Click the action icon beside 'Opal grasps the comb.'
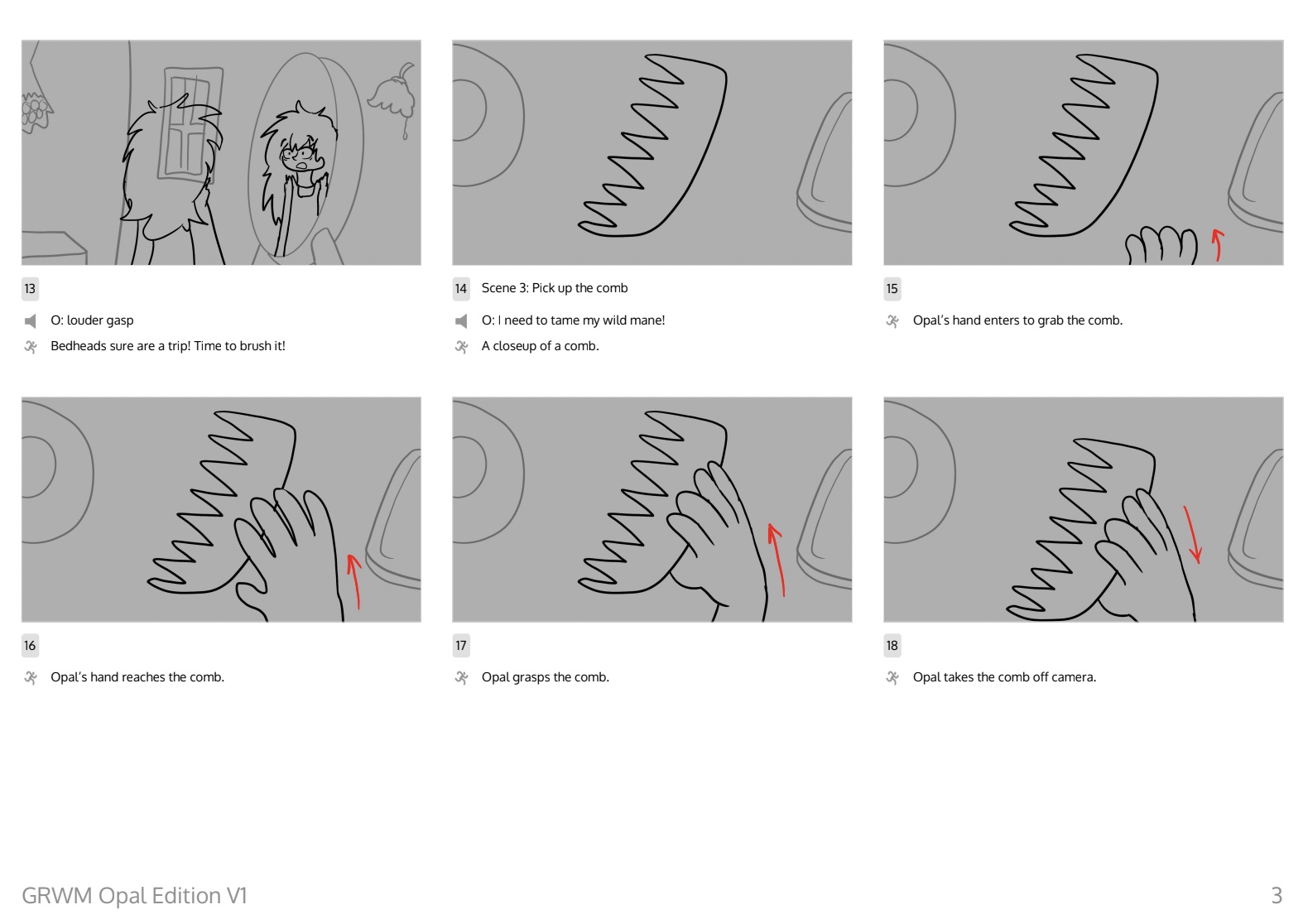1308x924 pixels. tap(462, 677)
